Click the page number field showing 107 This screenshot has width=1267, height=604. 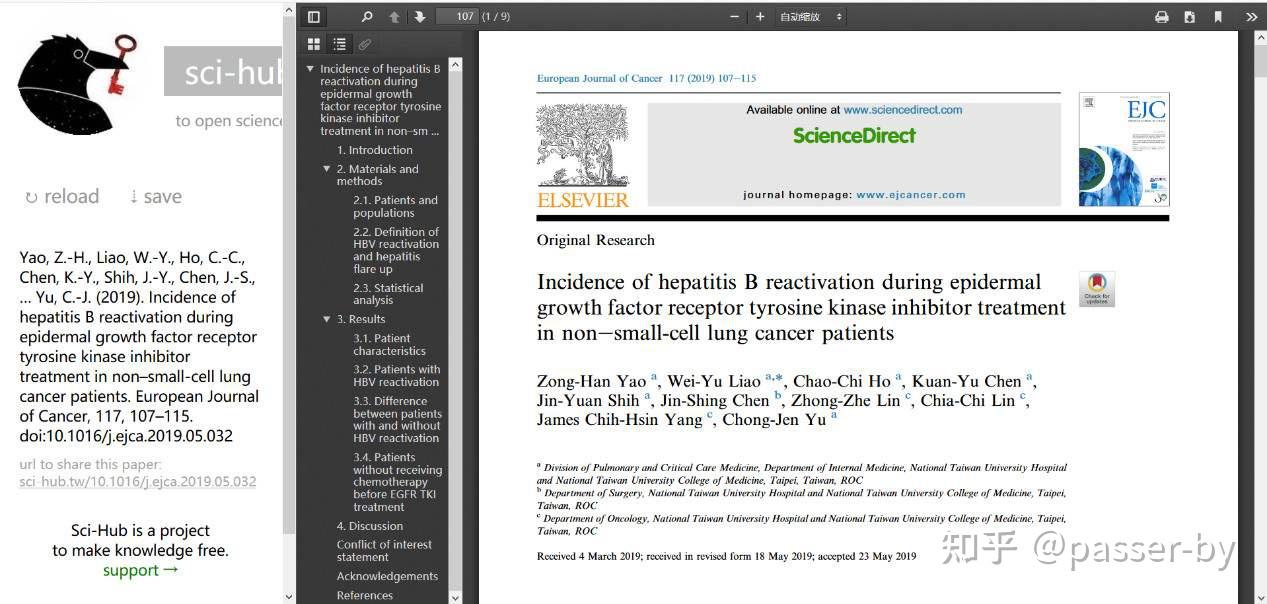click(457, 17)
